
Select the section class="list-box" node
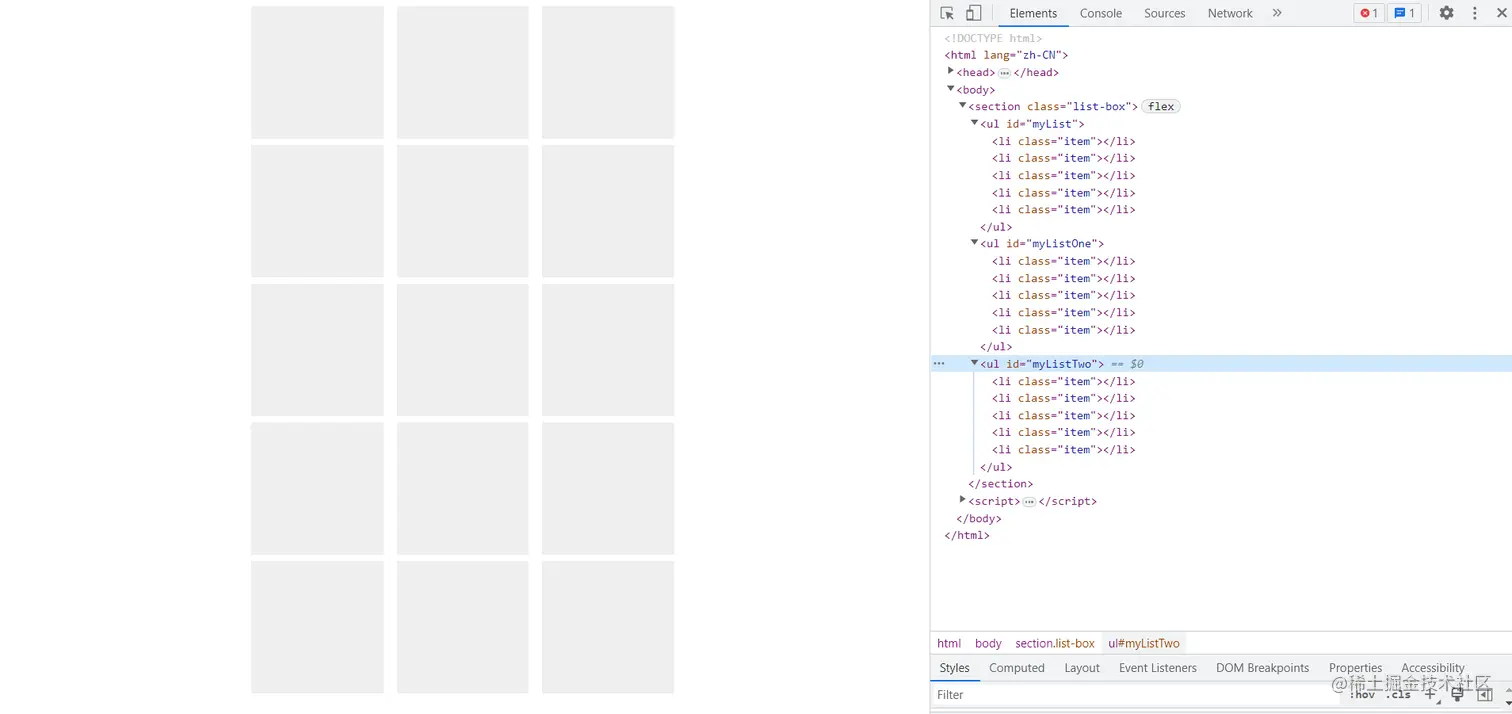(x=1053, y=106)
